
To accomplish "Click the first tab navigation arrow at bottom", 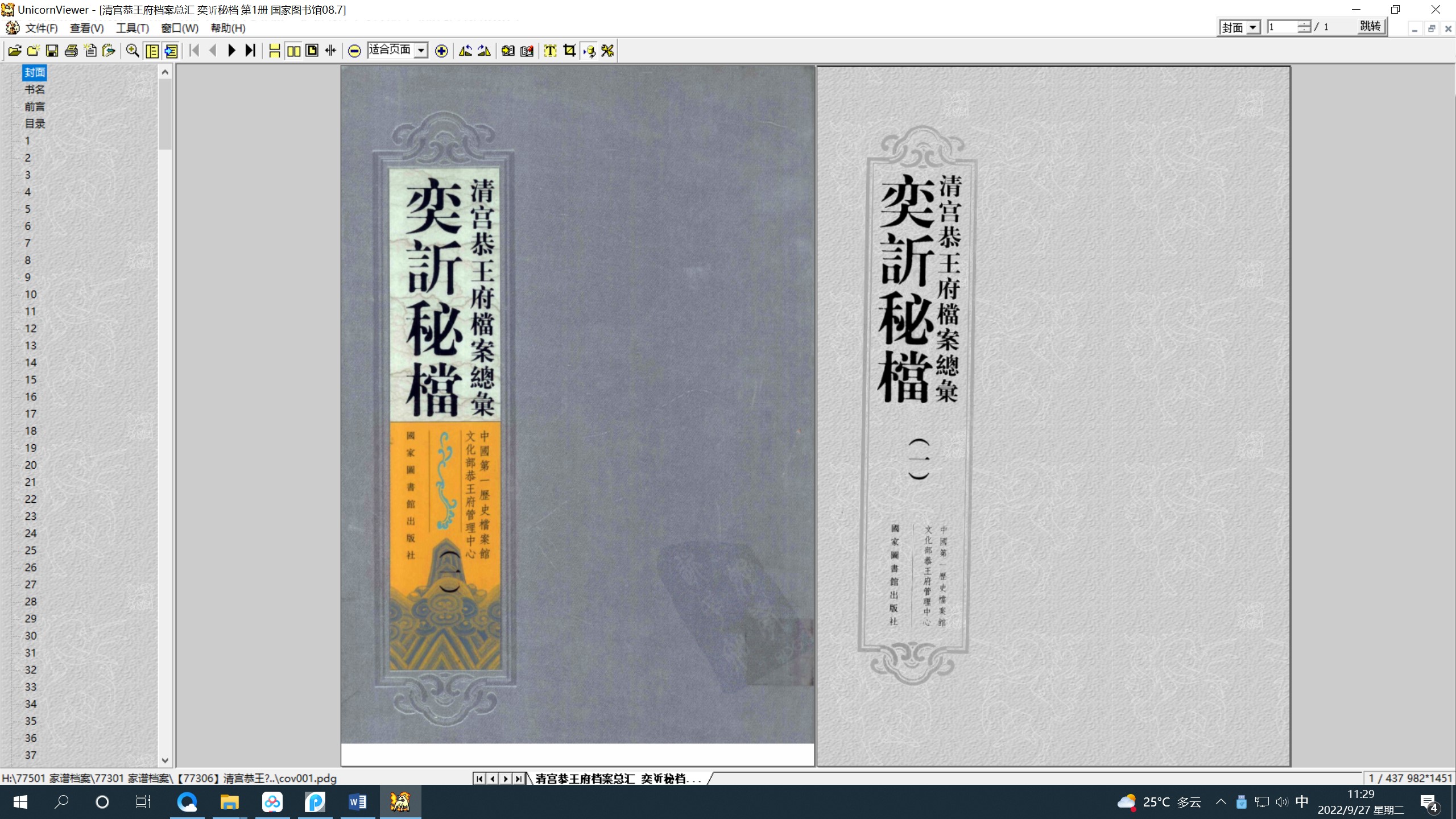I will coord(479,778).
